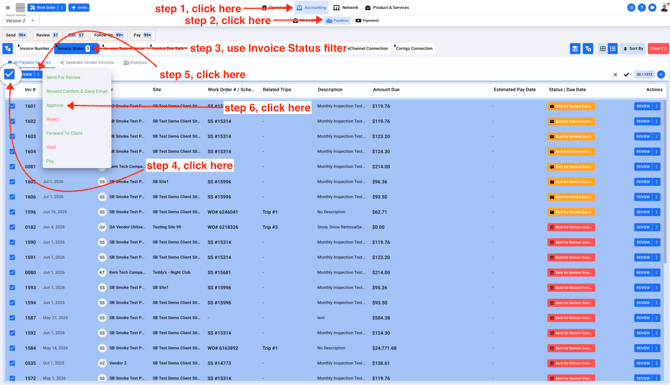Click Review button for invoice 0182
The width and height of the screenshot is (670, 385).
coord(643,227)
